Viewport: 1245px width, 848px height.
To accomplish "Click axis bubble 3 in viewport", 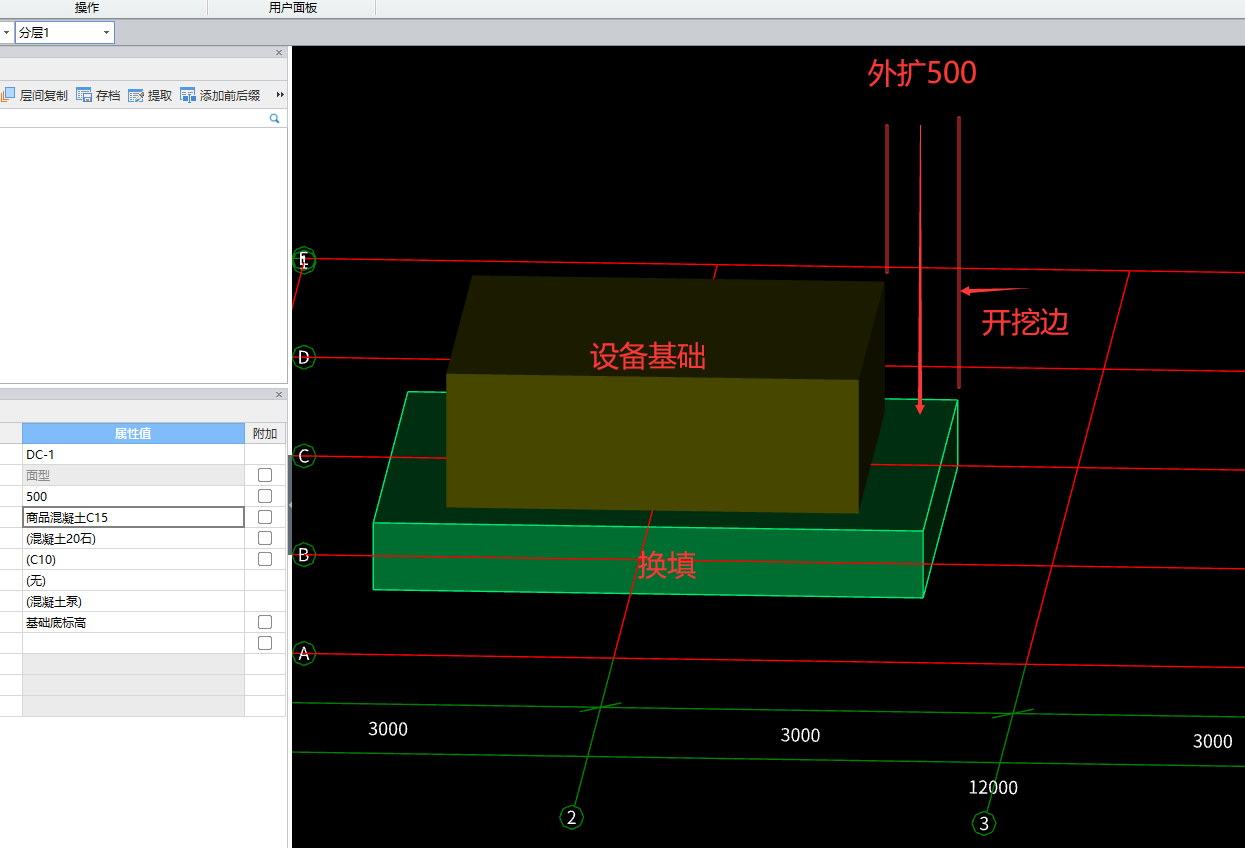I will tap(984, 824).
